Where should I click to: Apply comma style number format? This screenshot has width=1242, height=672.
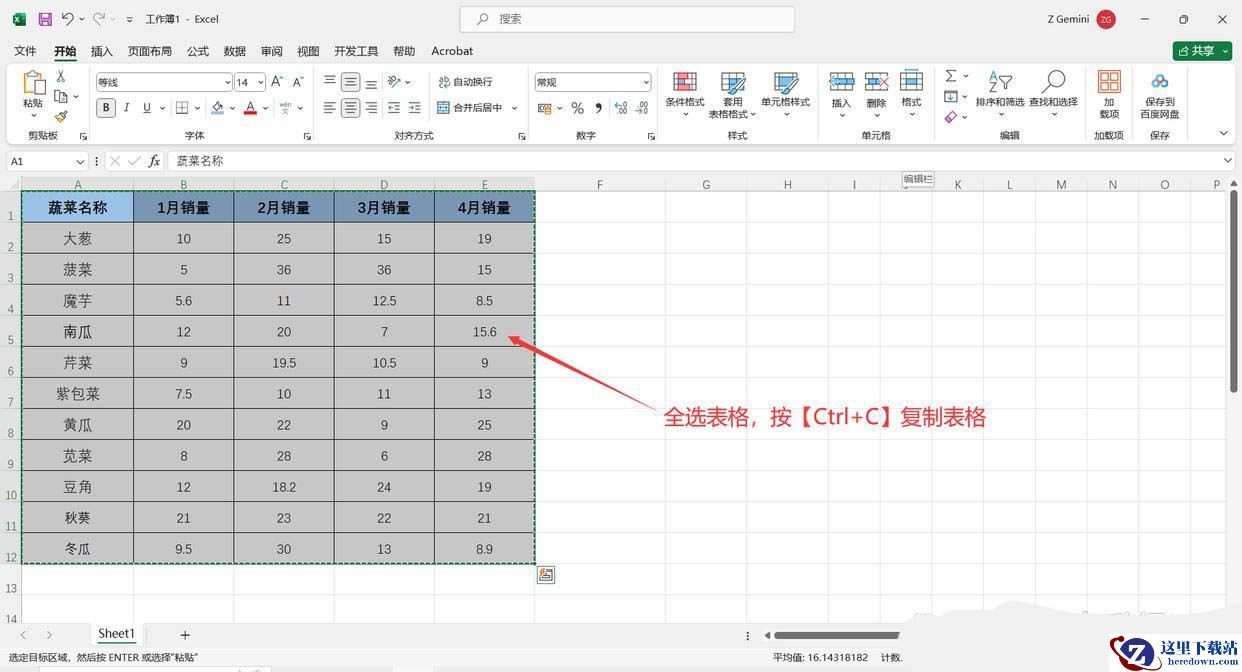tap(598, 108)
